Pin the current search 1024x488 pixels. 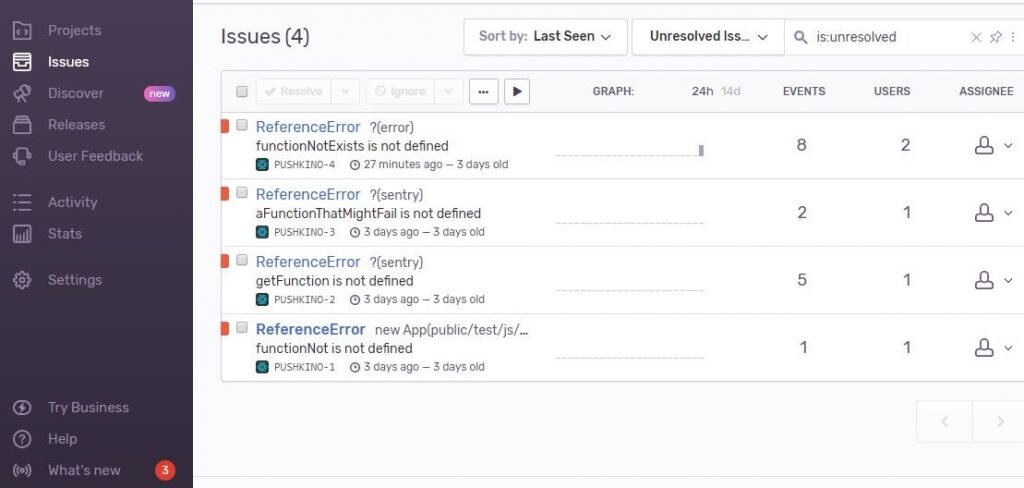pos(995,37)
